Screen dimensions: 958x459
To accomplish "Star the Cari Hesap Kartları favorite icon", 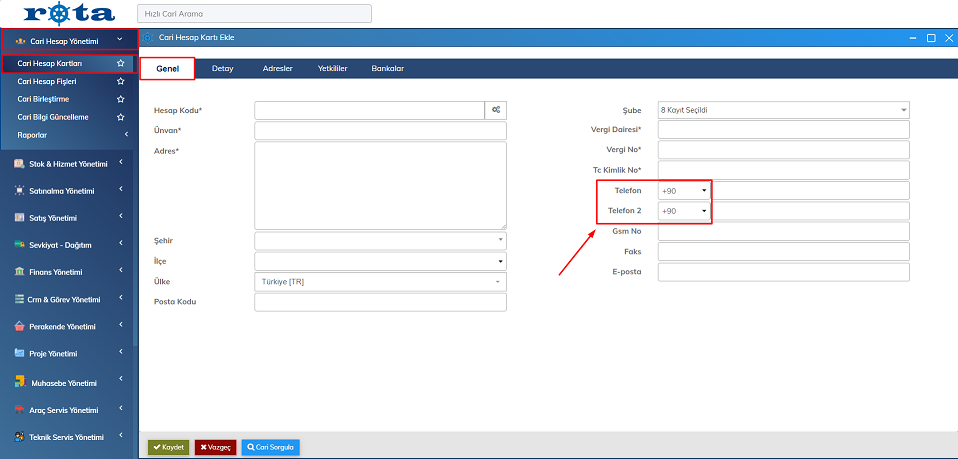I will [x=121, y=63].
